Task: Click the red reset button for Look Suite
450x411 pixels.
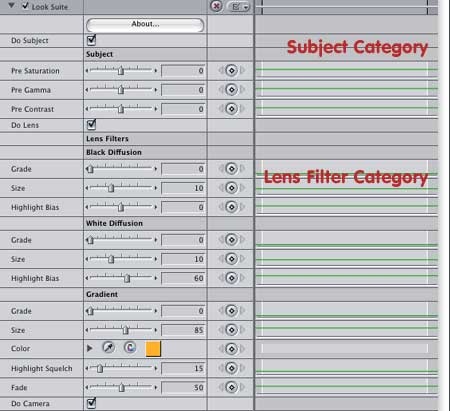Action: point(216,6)
